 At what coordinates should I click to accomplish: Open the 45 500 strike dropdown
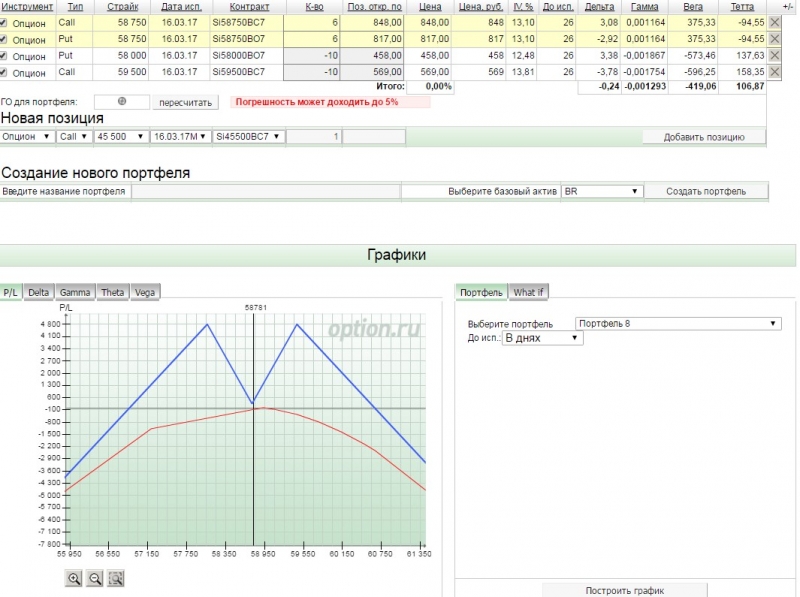(x=125, y=136)
